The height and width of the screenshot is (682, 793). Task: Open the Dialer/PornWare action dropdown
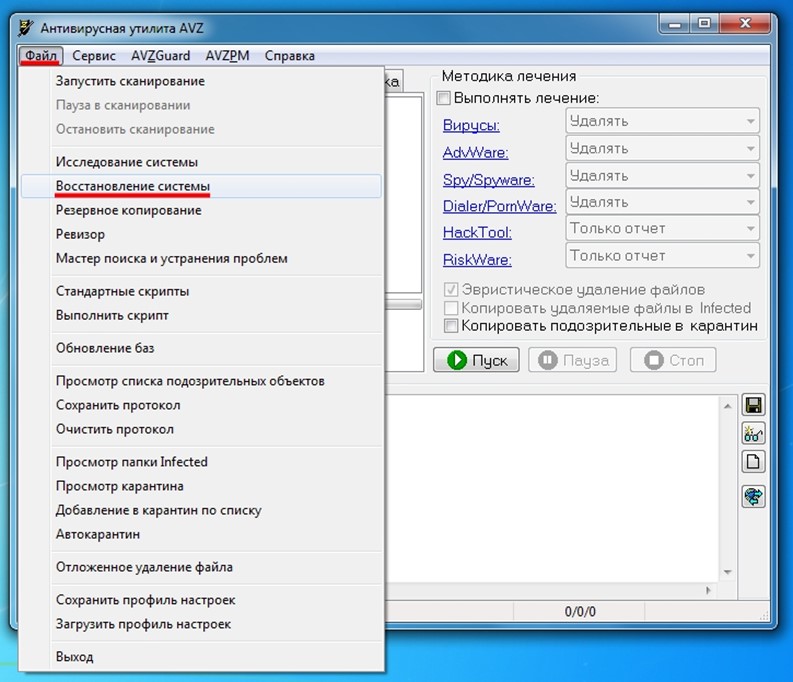pyautogui.click(x=663, y=202)
